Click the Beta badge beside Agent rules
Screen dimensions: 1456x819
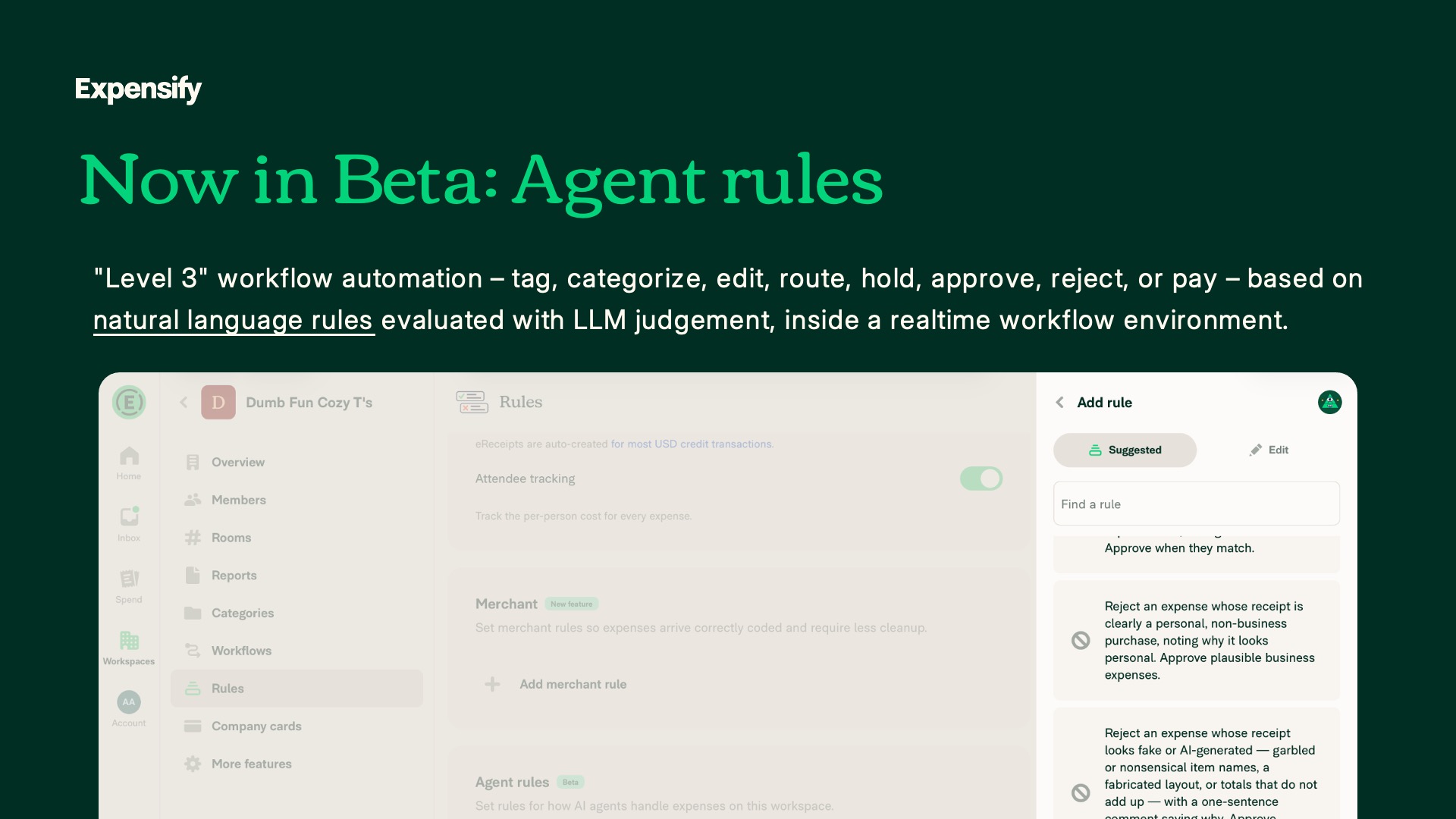(570, 783)
